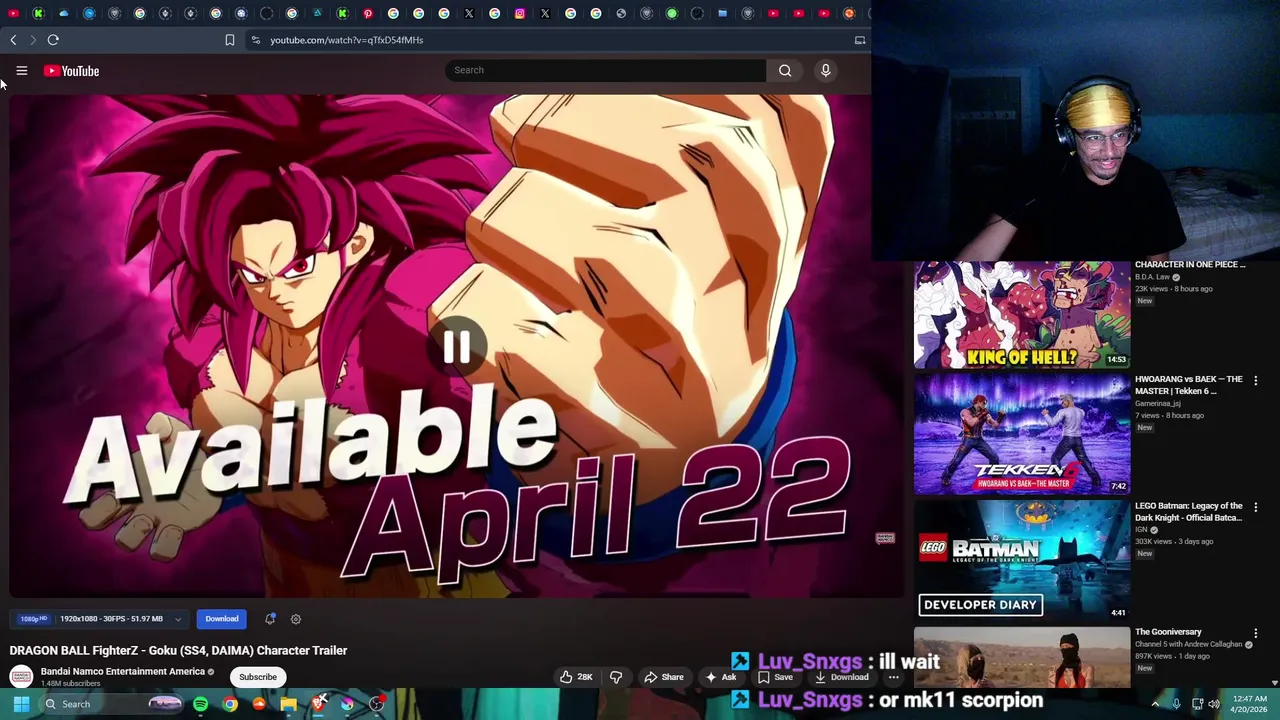The image size is (1280, 720).
Task: Switch to the Pinterest tab
Action: click(368, 13)
